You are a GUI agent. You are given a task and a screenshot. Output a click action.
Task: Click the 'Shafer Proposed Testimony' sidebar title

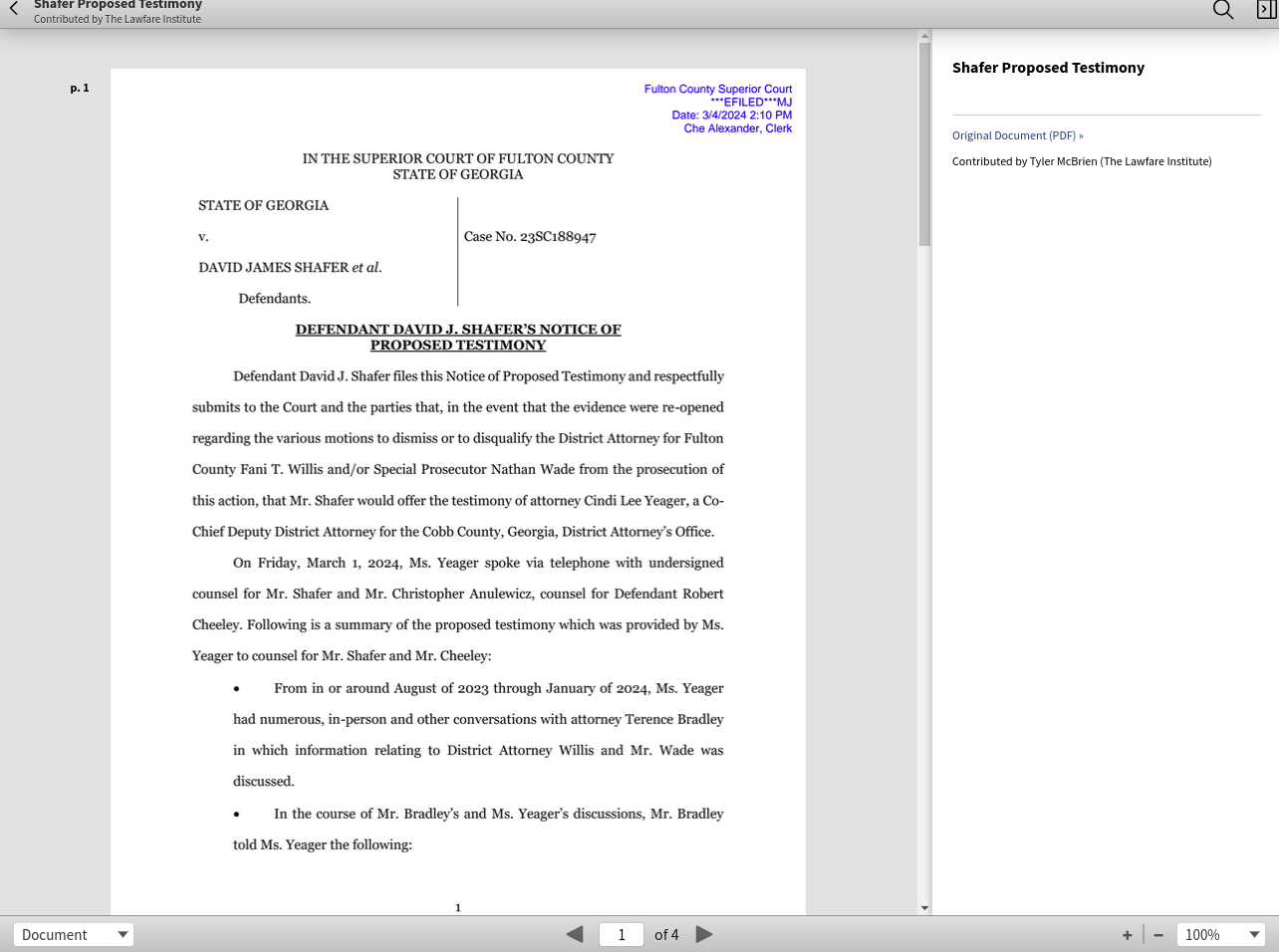[1048, 68]
